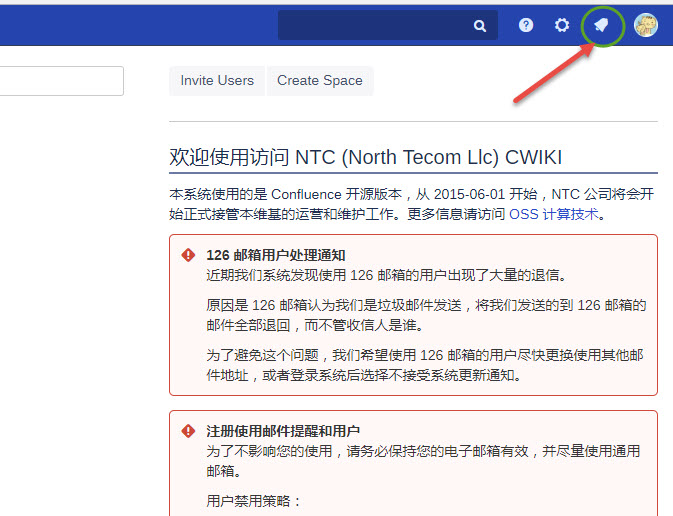This screenshot has width=673, height=516.
Task: Open the user profile avatar menu
Action: point(646,25)
